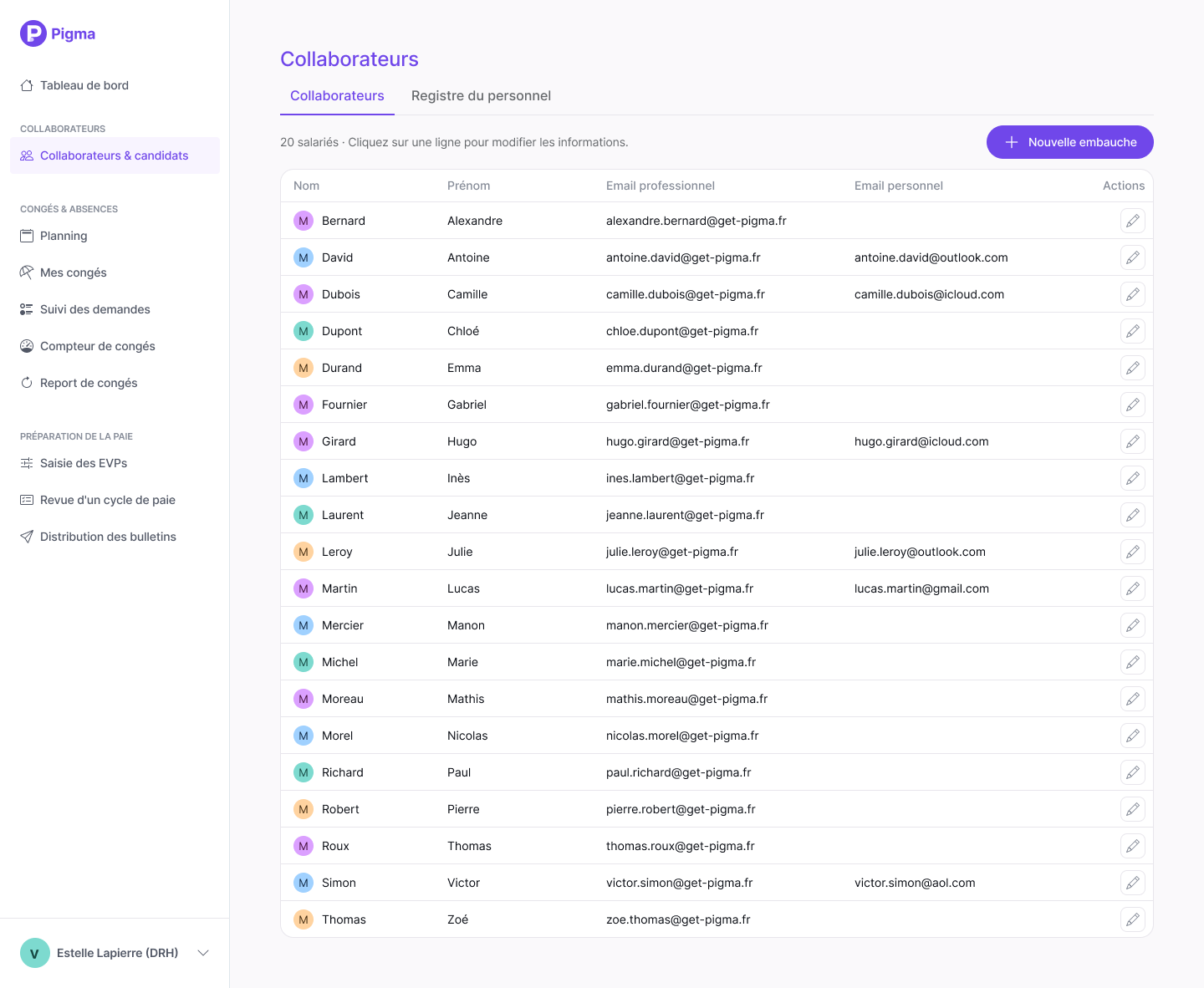
Task: Edit Thomas Zoé with pencil icon
Action: pos(1133,919)
